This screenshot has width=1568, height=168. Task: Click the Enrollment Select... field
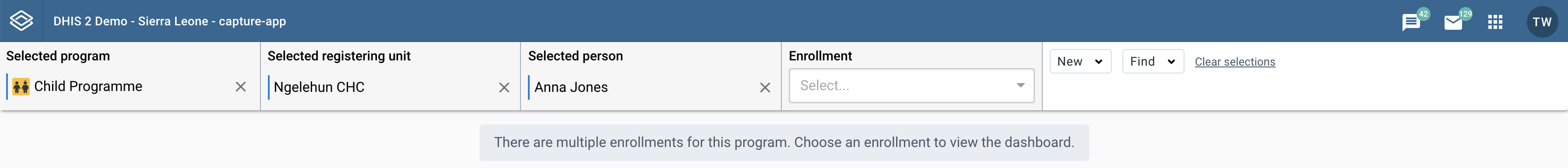click(911, 86)
